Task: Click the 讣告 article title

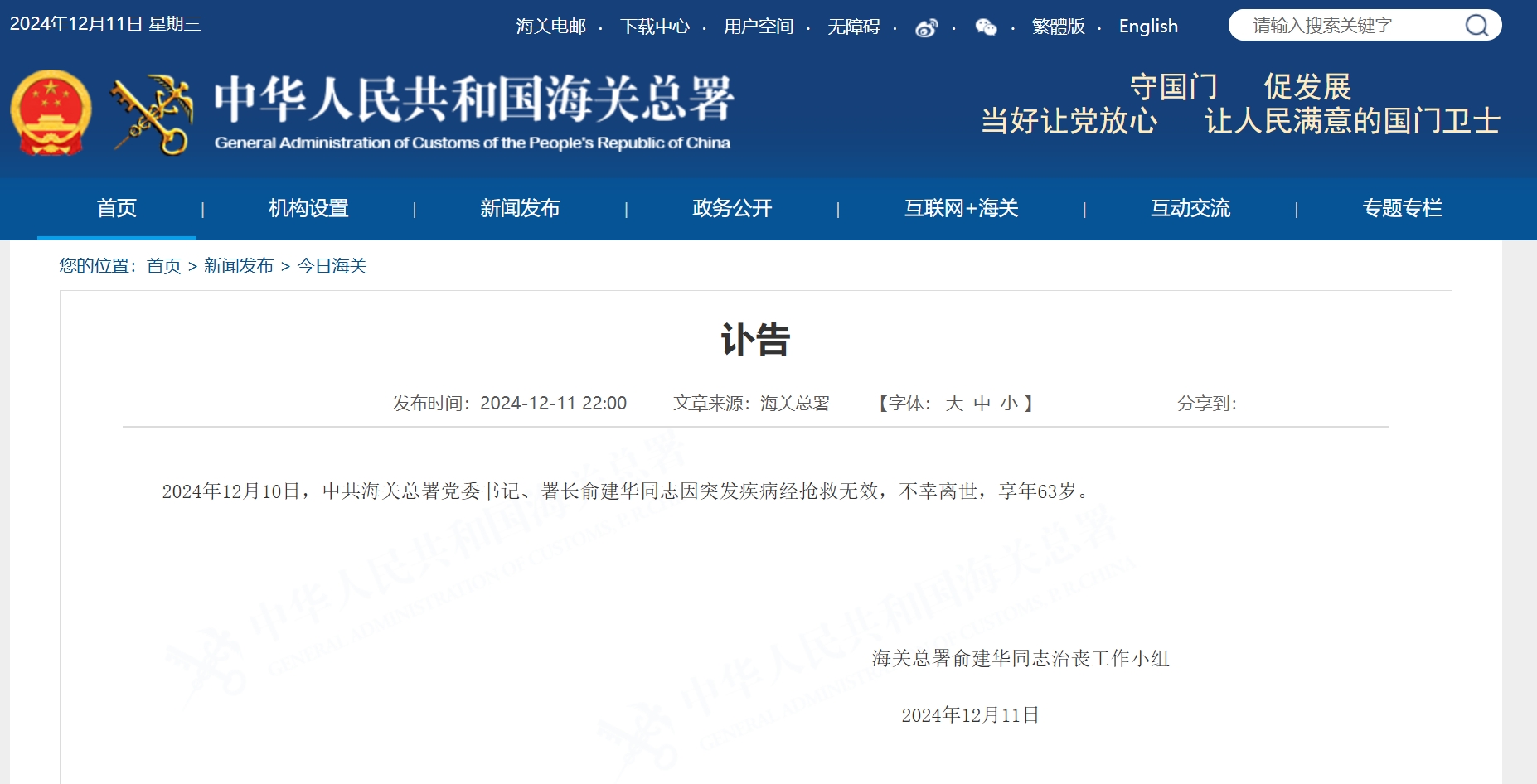Action: [x=755, y=340]
